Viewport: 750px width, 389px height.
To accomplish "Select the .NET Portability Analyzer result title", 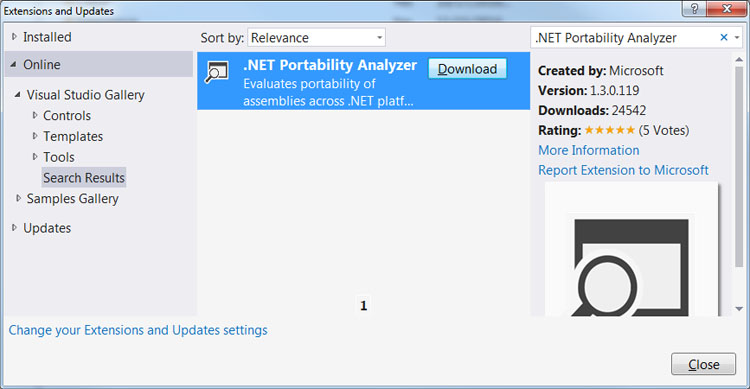I will click(x=330, y=65).
